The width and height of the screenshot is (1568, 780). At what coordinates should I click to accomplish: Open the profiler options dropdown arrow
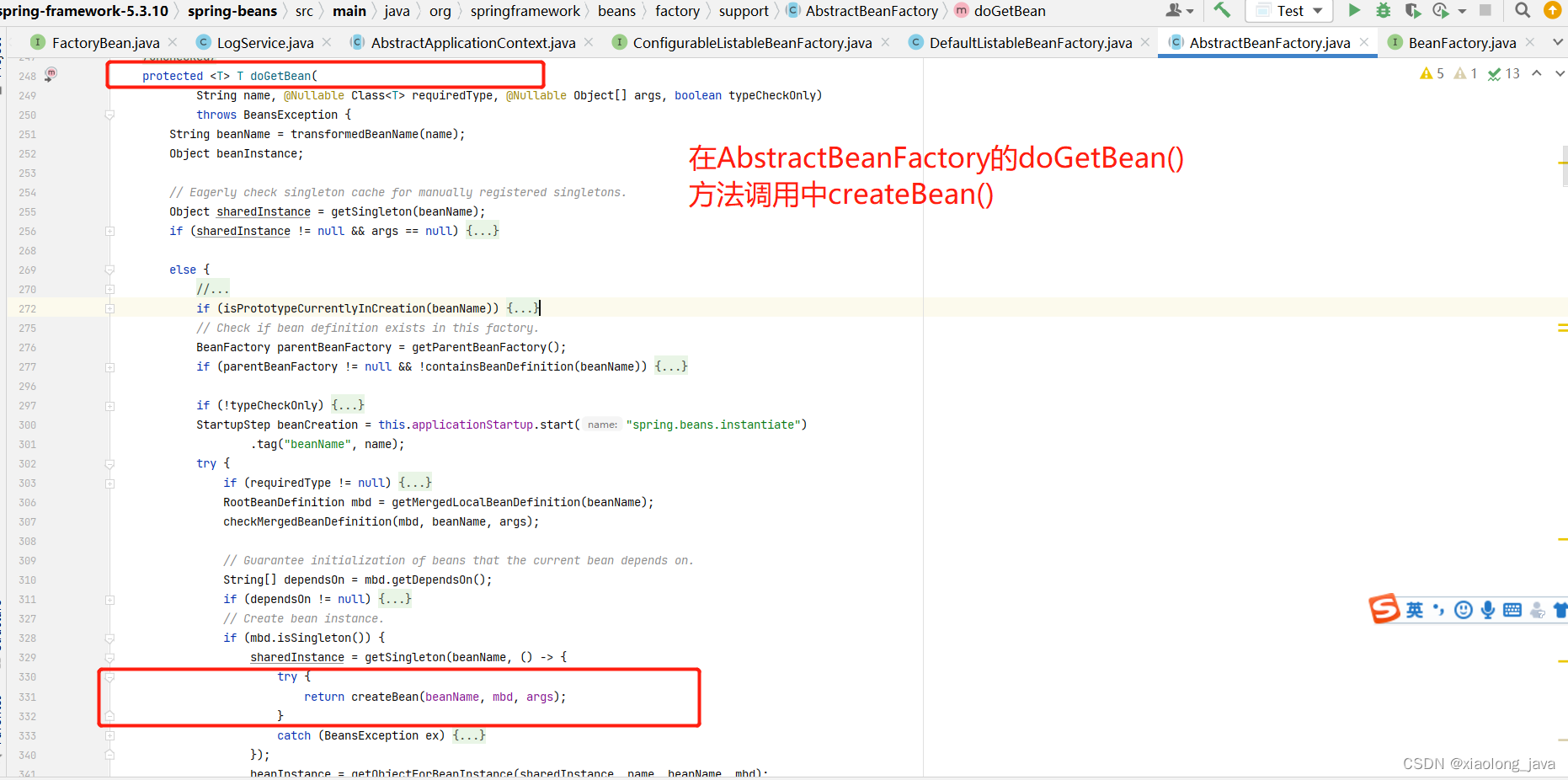(1462, 11)
